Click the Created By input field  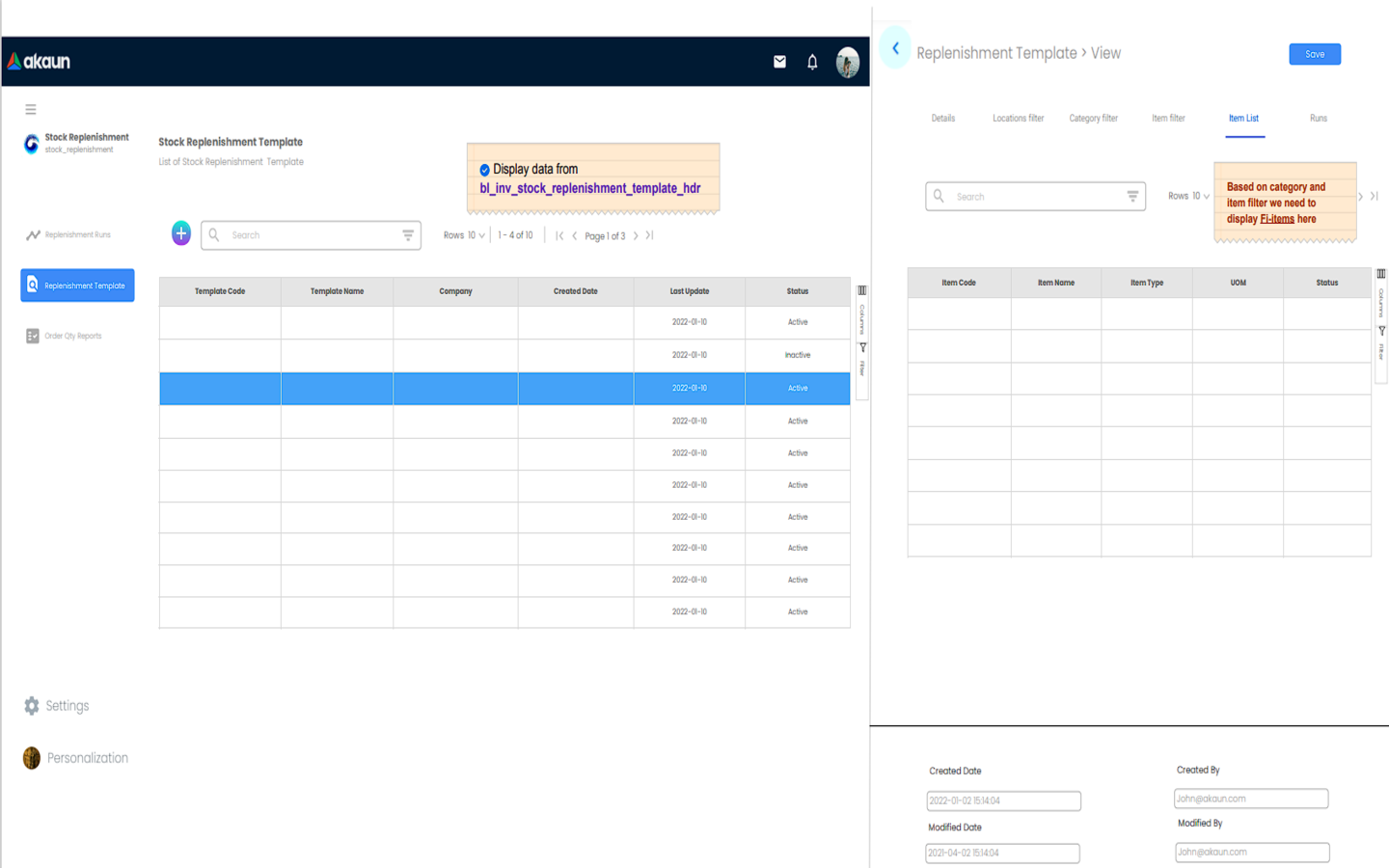[1250, 799]
